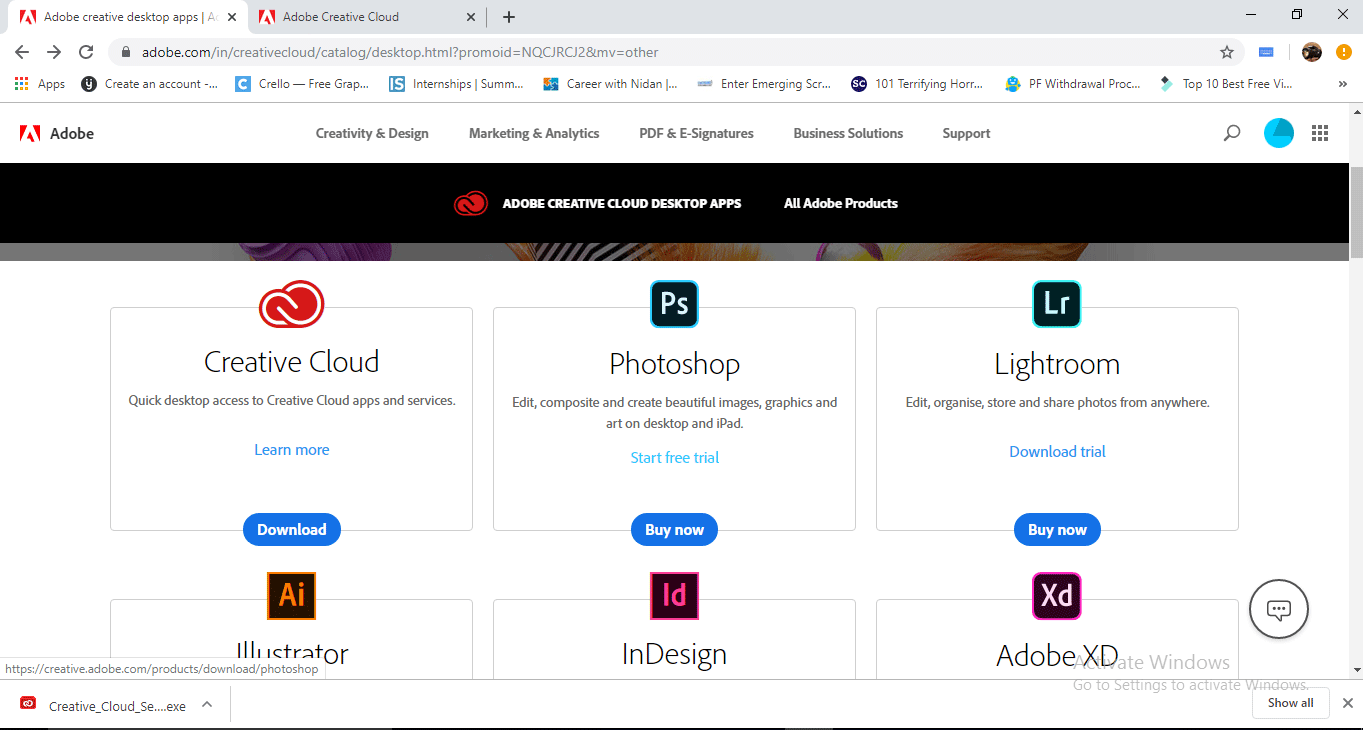Click the Creative Cloud logo icon
This screenshot has height=730, width=1363.
click(x=291, y=304)
